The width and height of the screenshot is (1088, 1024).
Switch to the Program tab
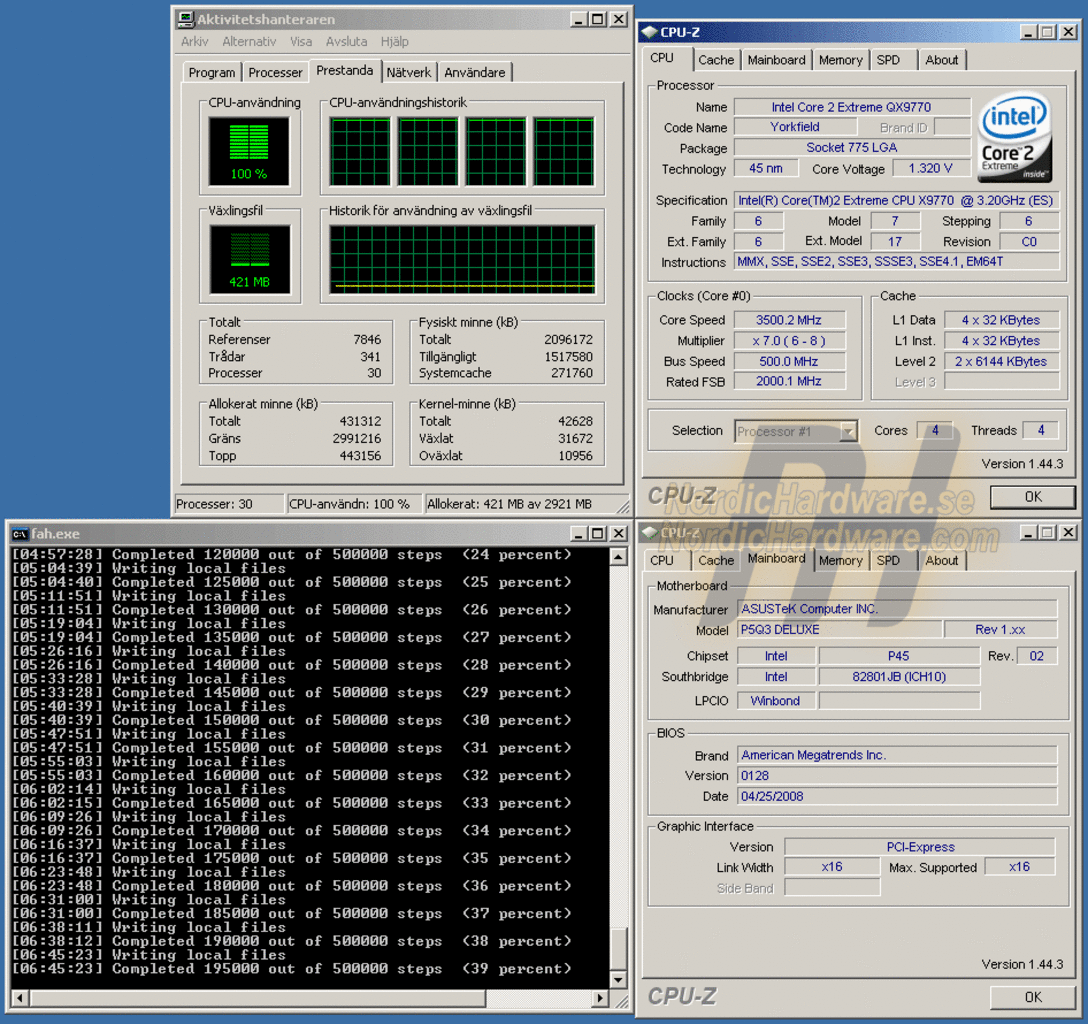point(212,72)
